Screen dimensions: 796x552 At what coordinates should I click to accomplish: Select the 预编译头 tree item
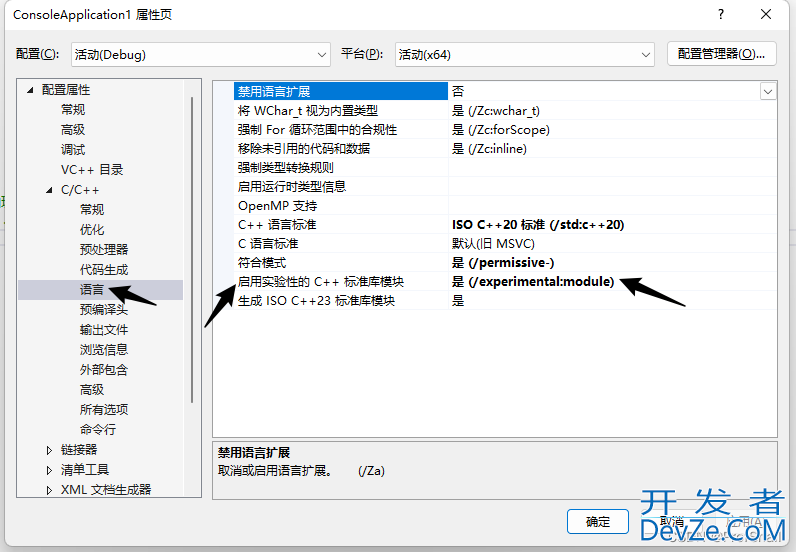click(104, 309)
